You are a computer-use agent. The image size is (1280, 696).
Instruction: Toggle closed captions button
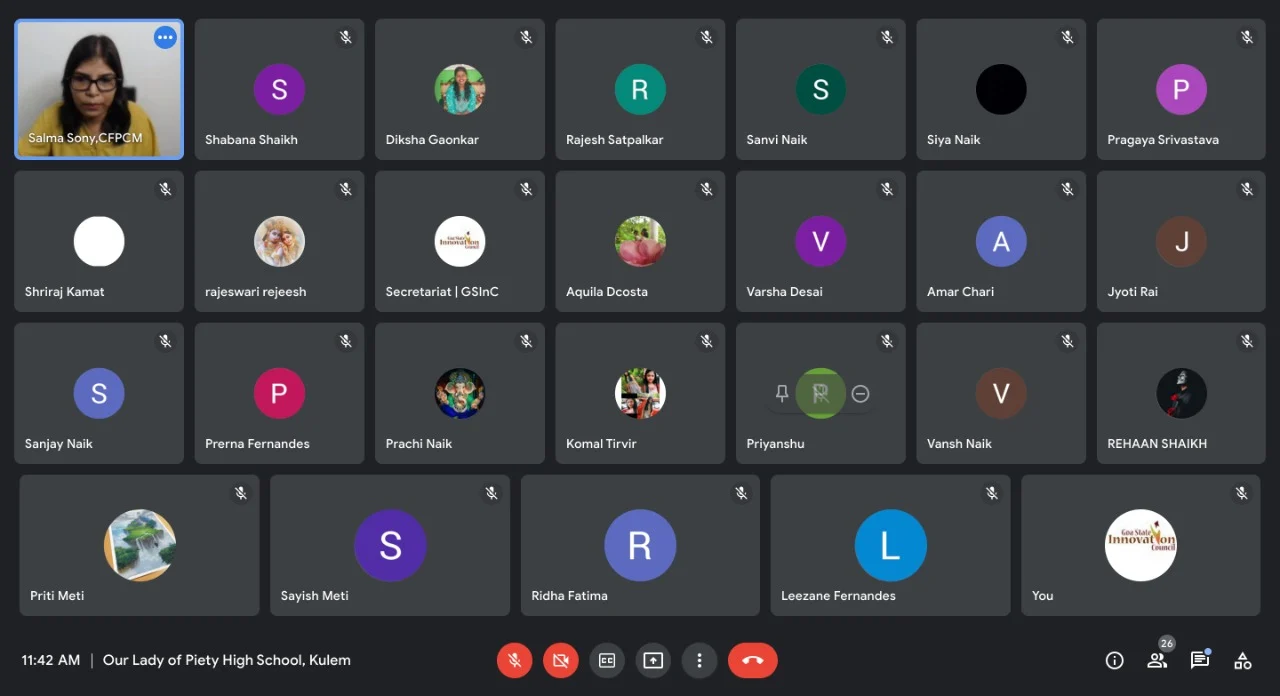607,660
